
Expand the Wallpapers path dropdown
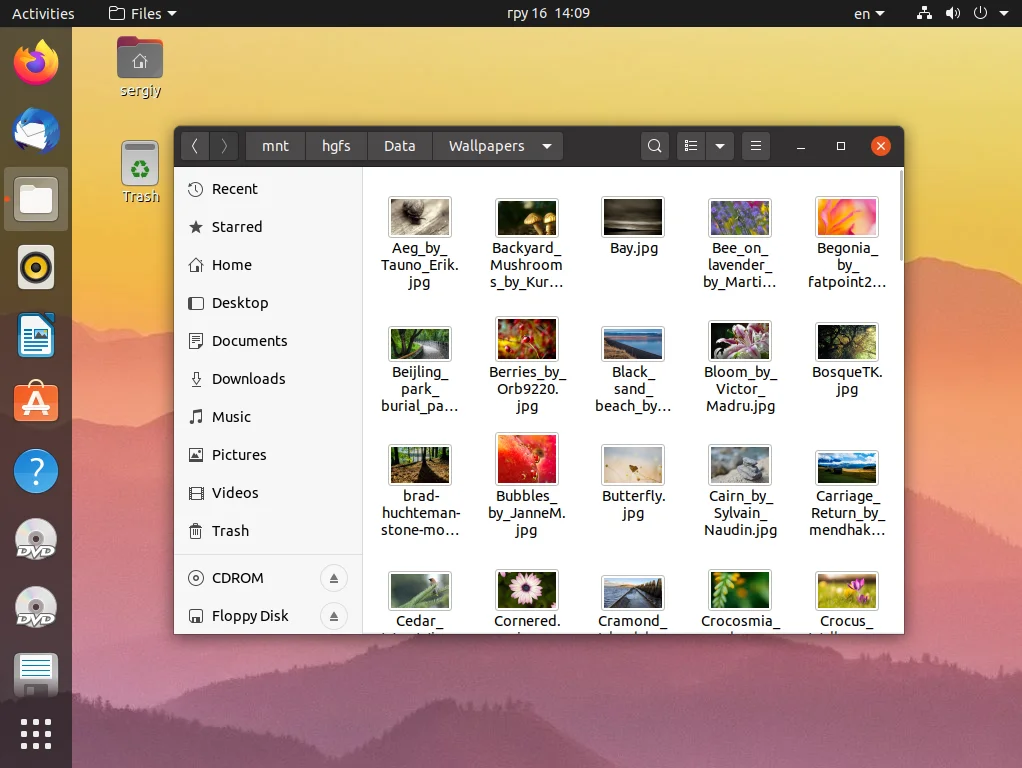(547, 146)
